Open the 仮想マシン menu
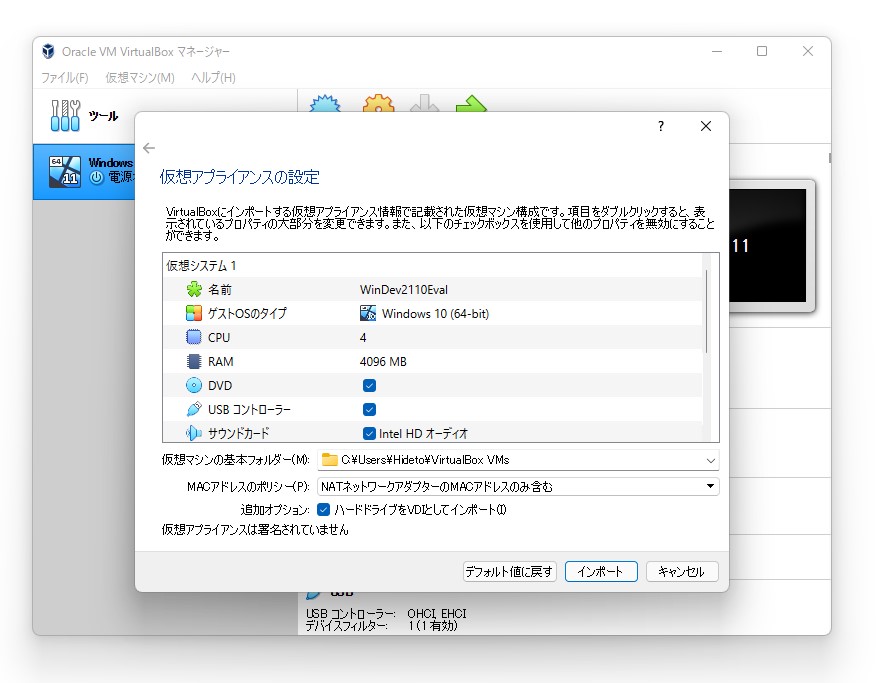The width and height of the screenshot is (884, 683). [137, 77]
